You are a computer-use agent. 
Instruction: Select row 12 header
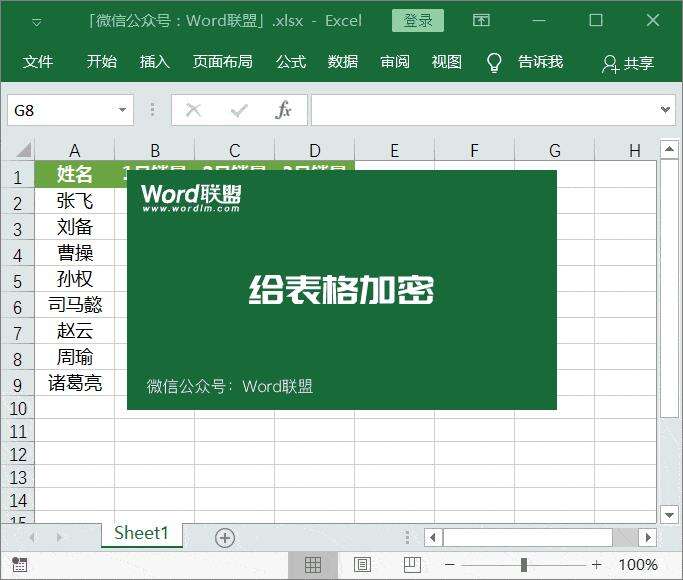point(17,455)
